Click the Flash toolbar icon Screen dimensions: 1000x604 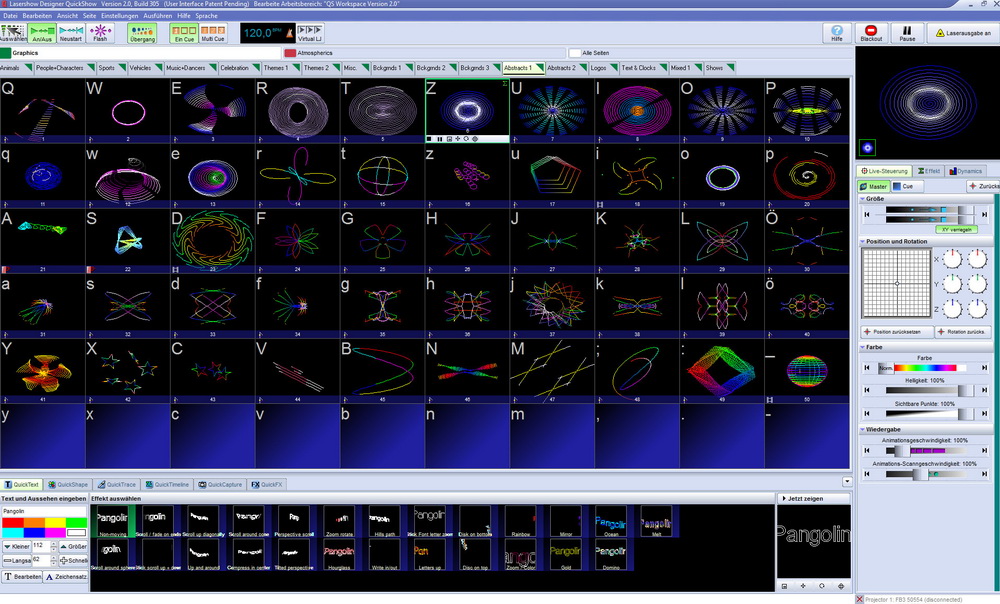pos(100,33)
